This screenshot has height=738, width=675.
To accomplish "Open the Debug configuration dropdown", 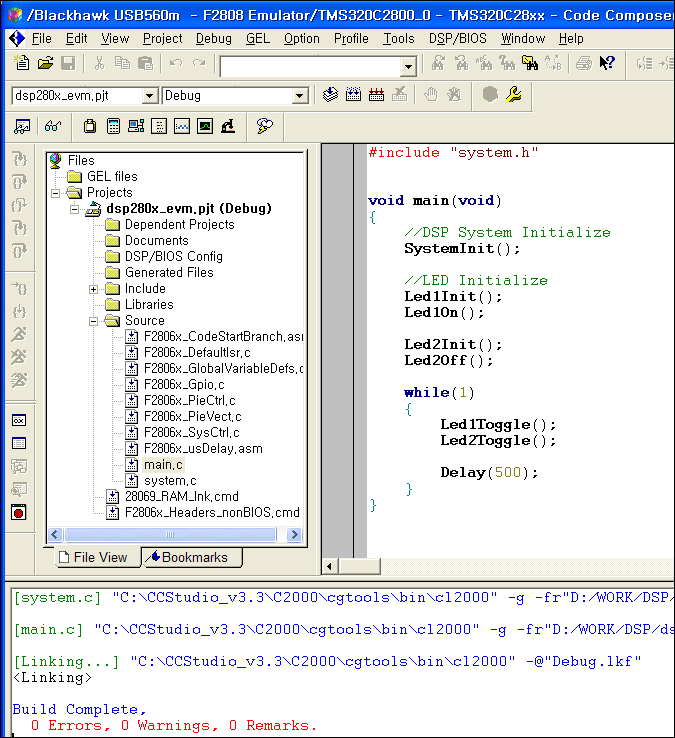I will coord(299,96).
